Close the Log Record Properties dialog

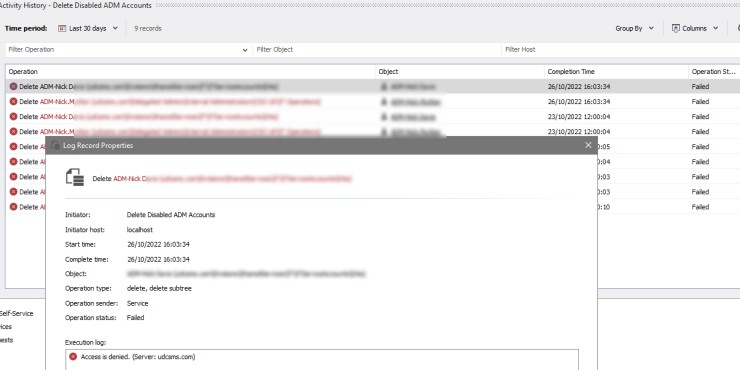(x=588, y=145)
